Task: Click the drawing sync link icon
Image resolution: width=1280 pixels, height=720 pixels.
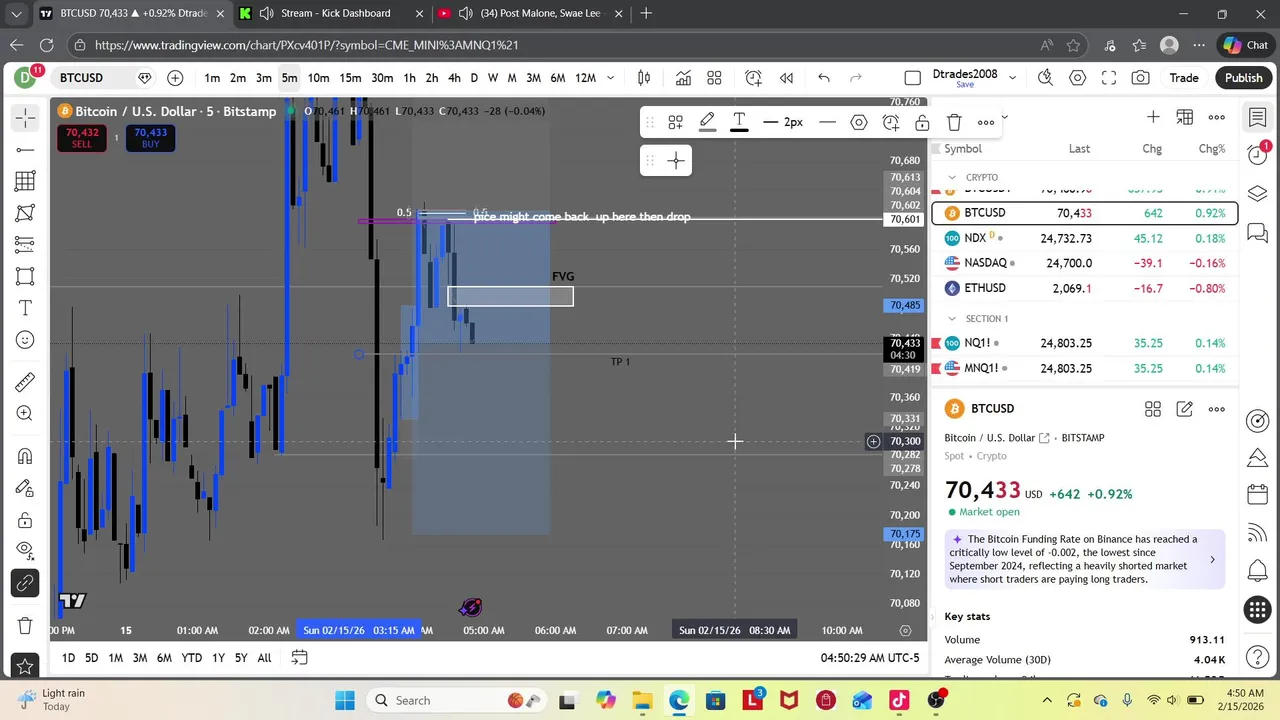Action: click(25, 583)
